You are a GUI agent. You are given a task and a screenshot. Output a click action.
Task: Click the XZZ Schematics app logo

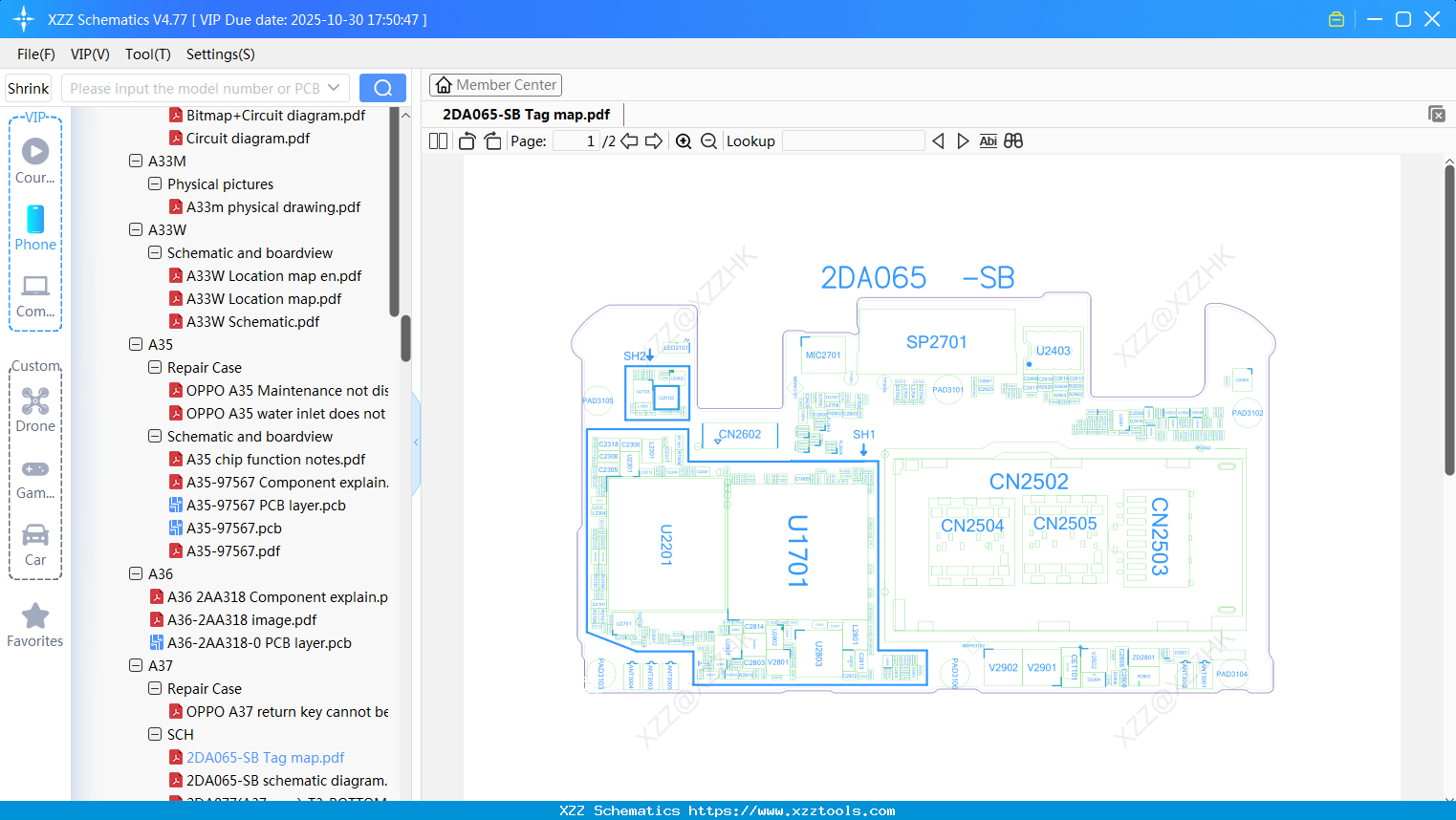tap(24, 19)
